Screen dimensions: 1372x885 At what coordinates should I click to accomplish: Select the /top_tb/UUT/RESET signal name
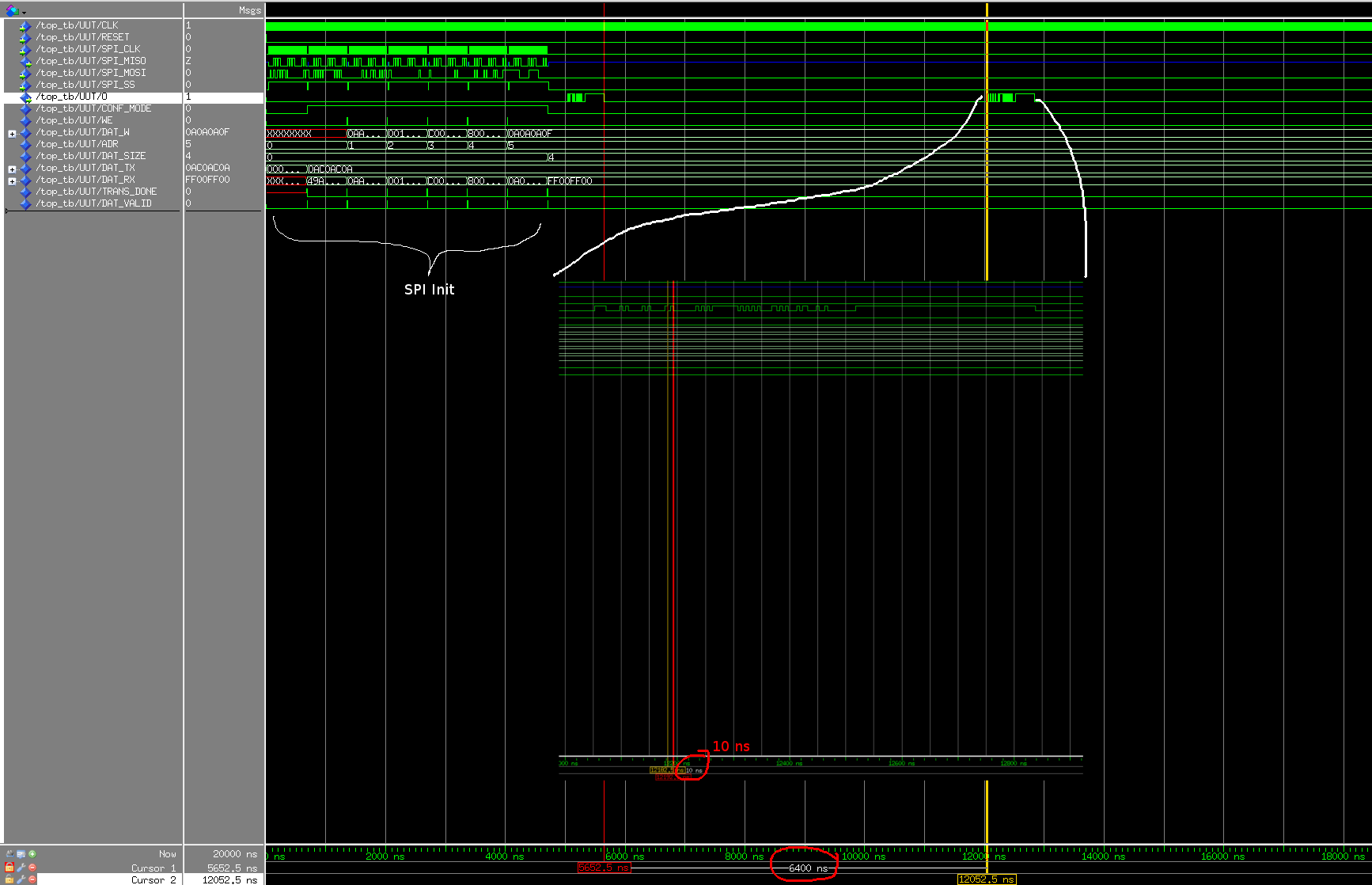pyautogui.click(x=82, y=37)
